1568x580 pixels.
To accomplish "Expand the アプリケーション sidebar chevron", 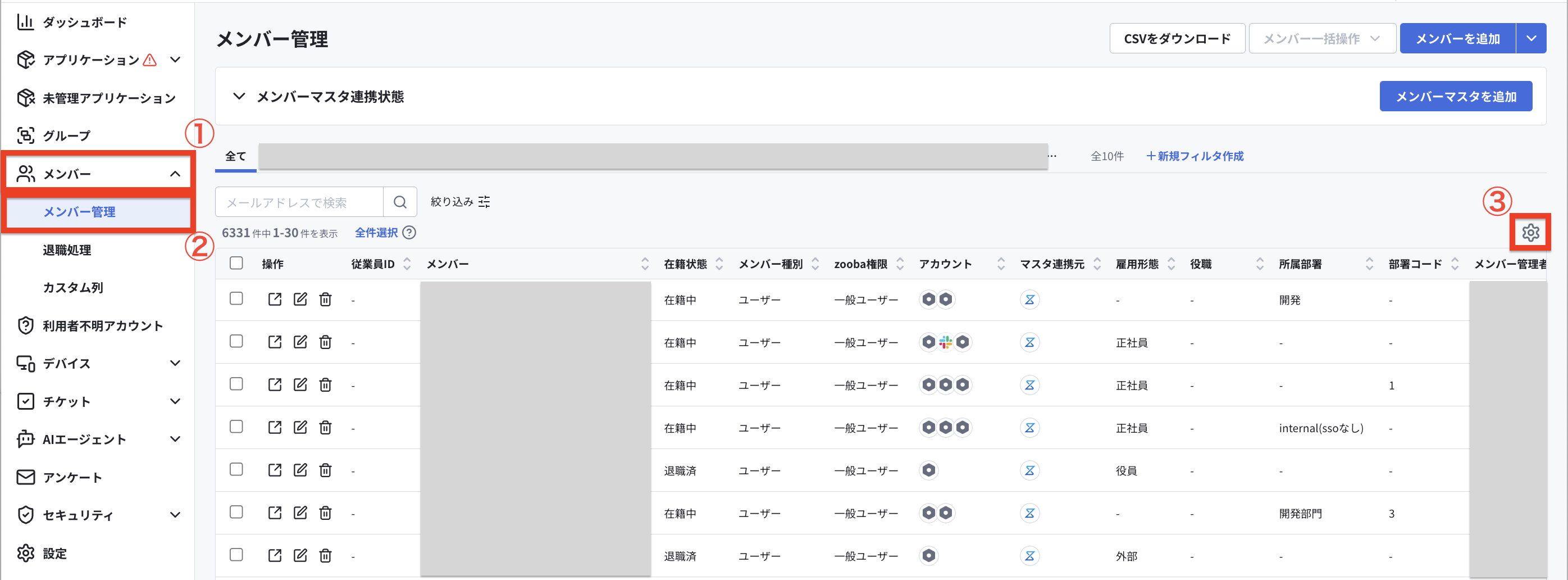I will [x=175, y=60].
